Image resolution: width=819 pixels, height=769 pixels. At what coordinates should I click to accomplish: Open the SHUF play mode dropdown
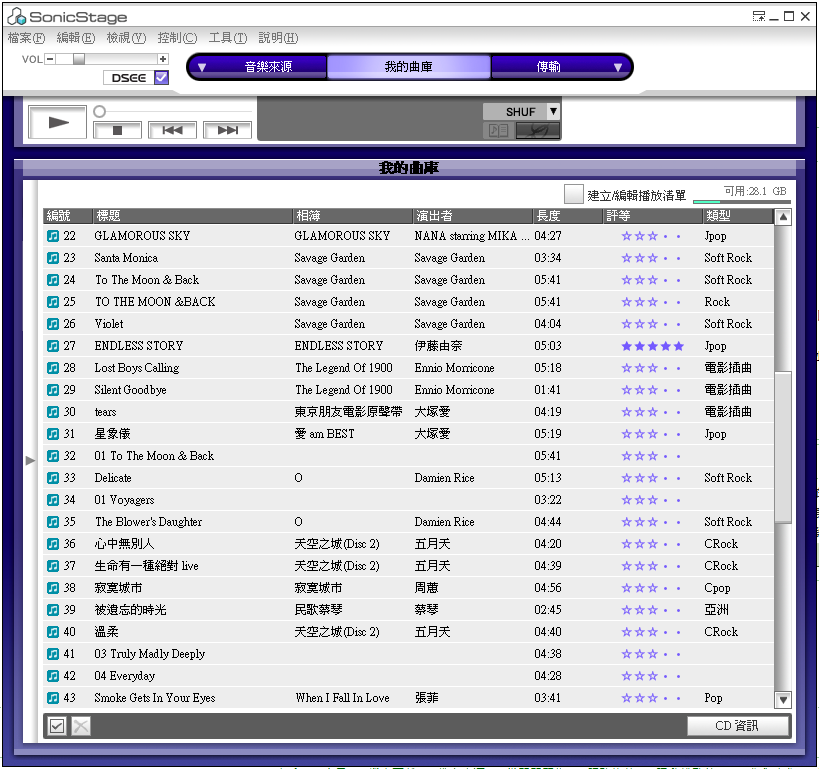pos(553,111)
